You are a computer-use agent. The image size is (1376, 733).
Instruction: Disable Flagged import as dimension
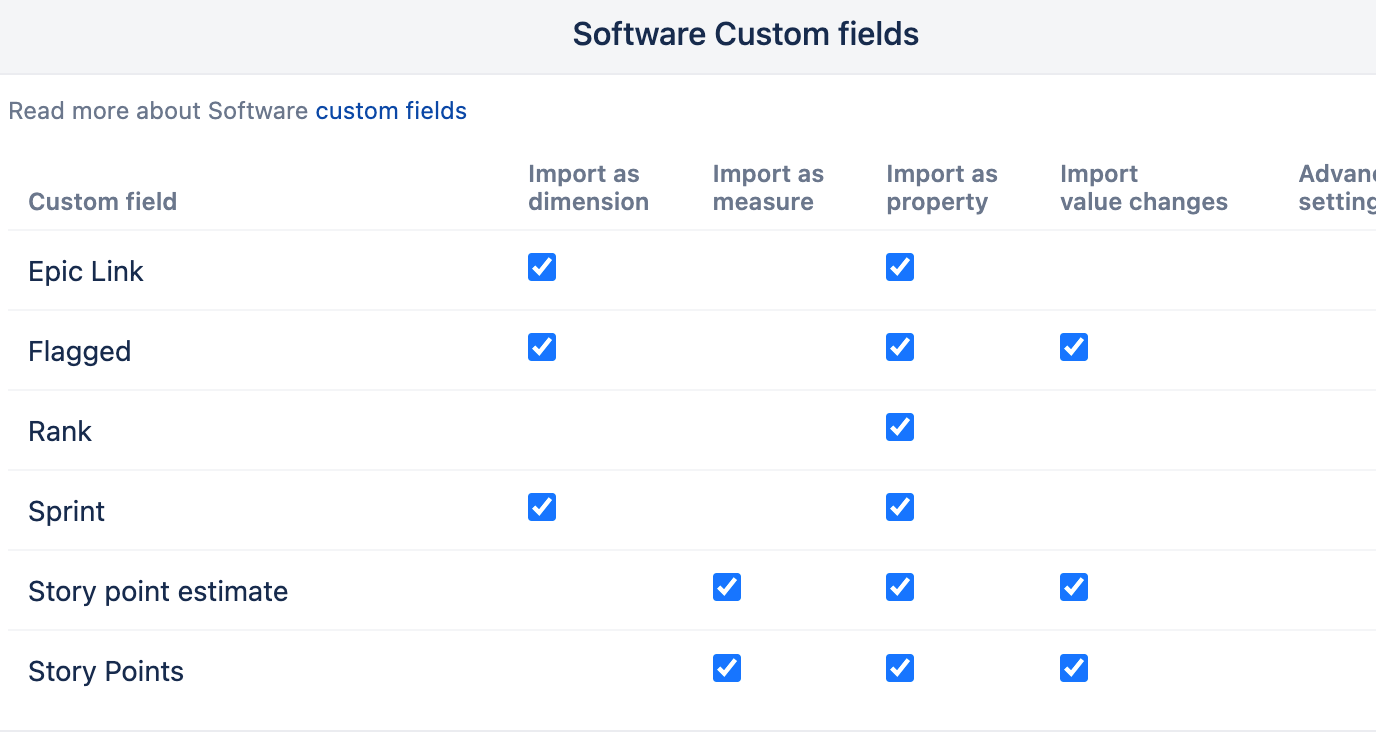(x=542, y=347)
